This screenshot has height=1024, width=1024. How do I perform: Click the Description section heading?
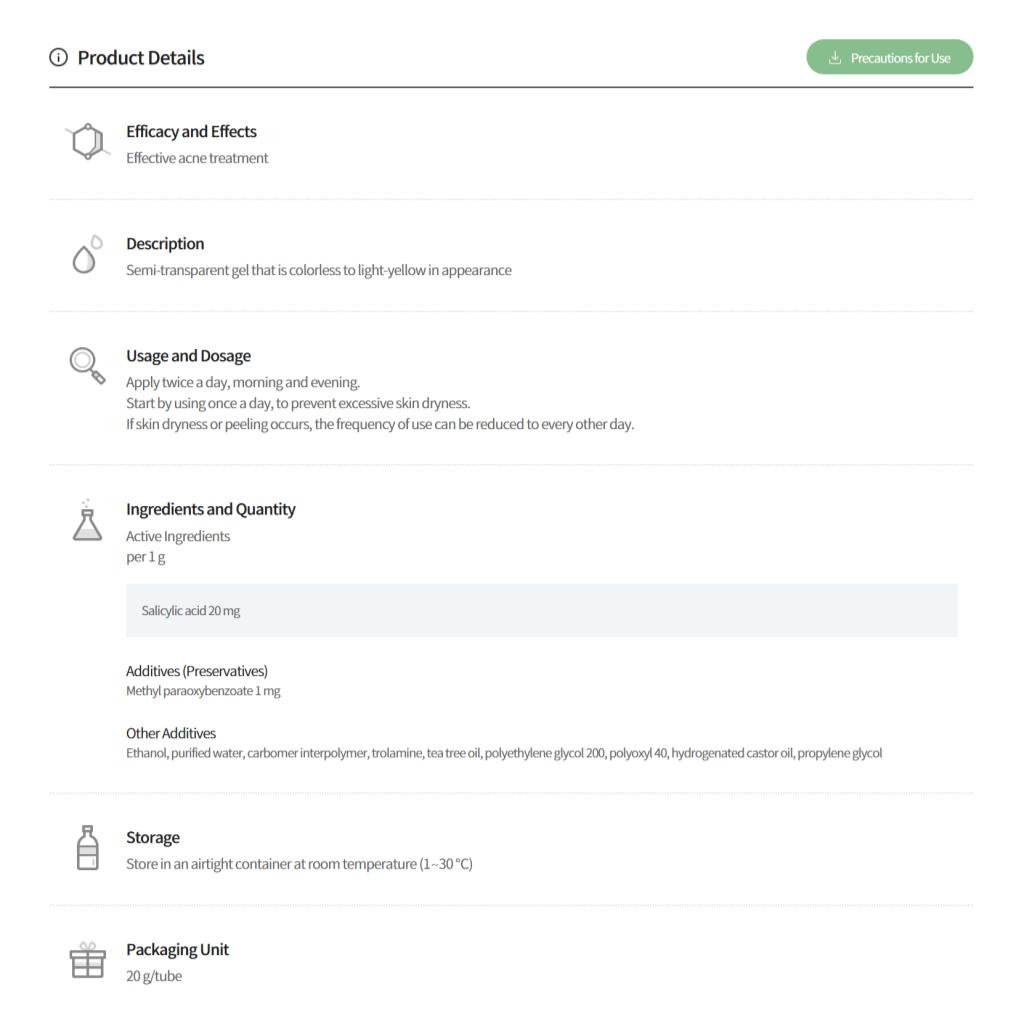165,244
